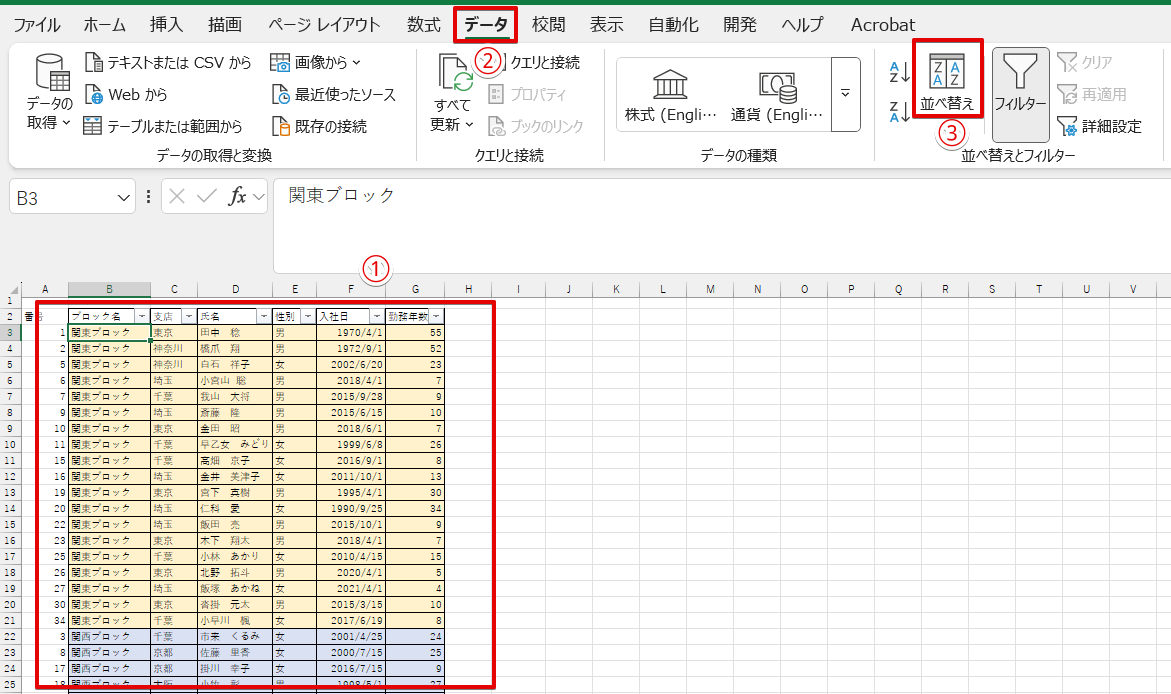The image size is (1171, 694).
Task: Click the formula bar enter checkmark icon
Action: point(207,196)
